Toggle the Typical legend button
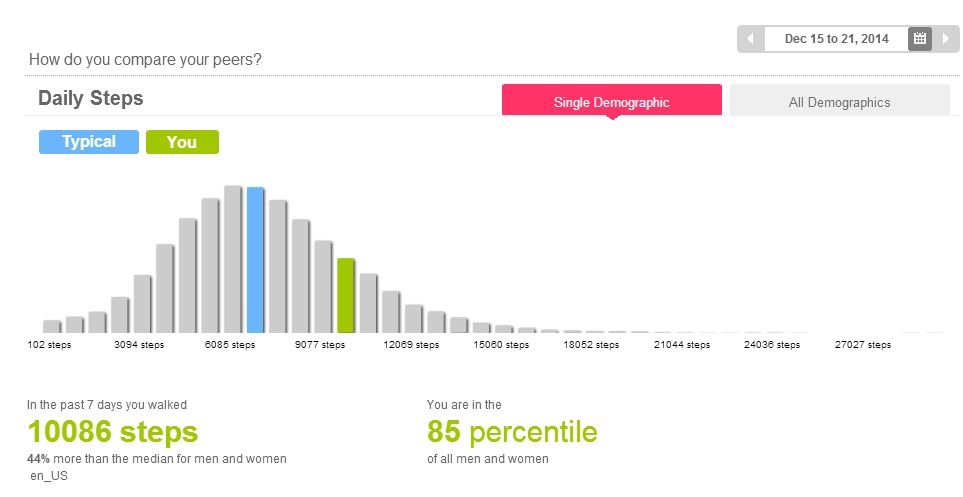Image resolution: width=963 pixels, height=497 pixels. [89, 142]
